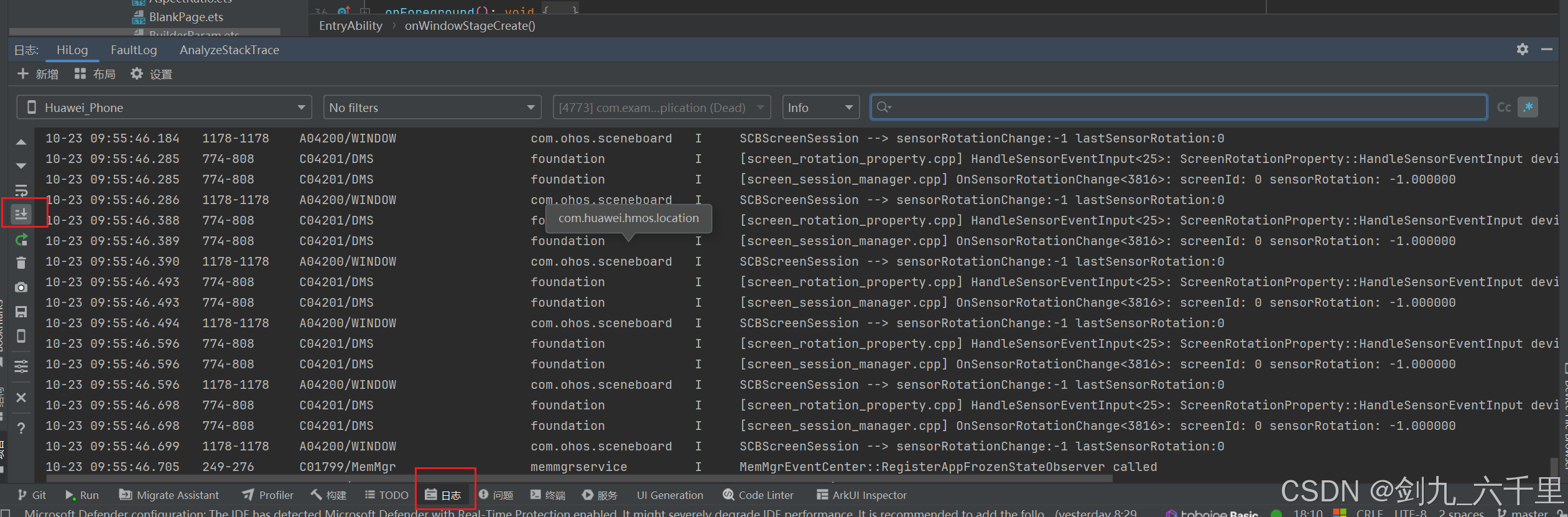The image size is (1568, 517).
Task: Open the com.exam...plication (Dead) process dropdown
Action: click(x=662, y=108)
